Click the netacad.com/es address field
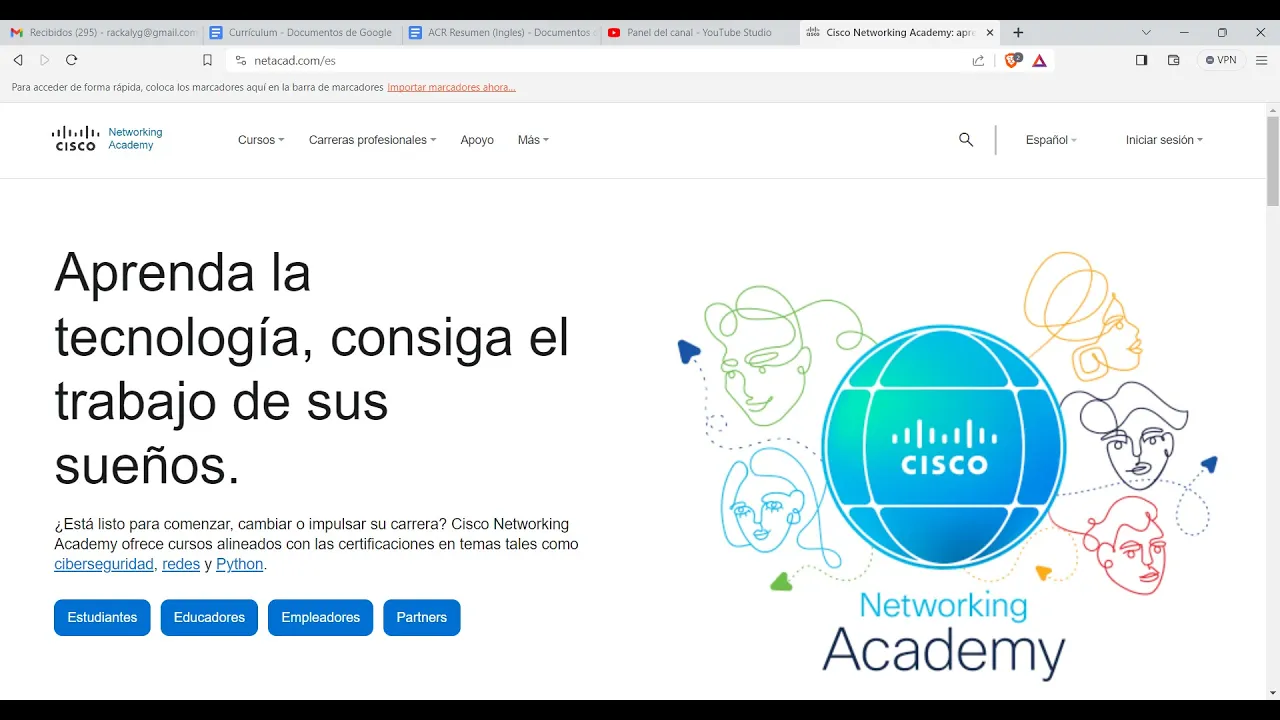This screenshot has height=720, width=1280. [x=600, y=60]
